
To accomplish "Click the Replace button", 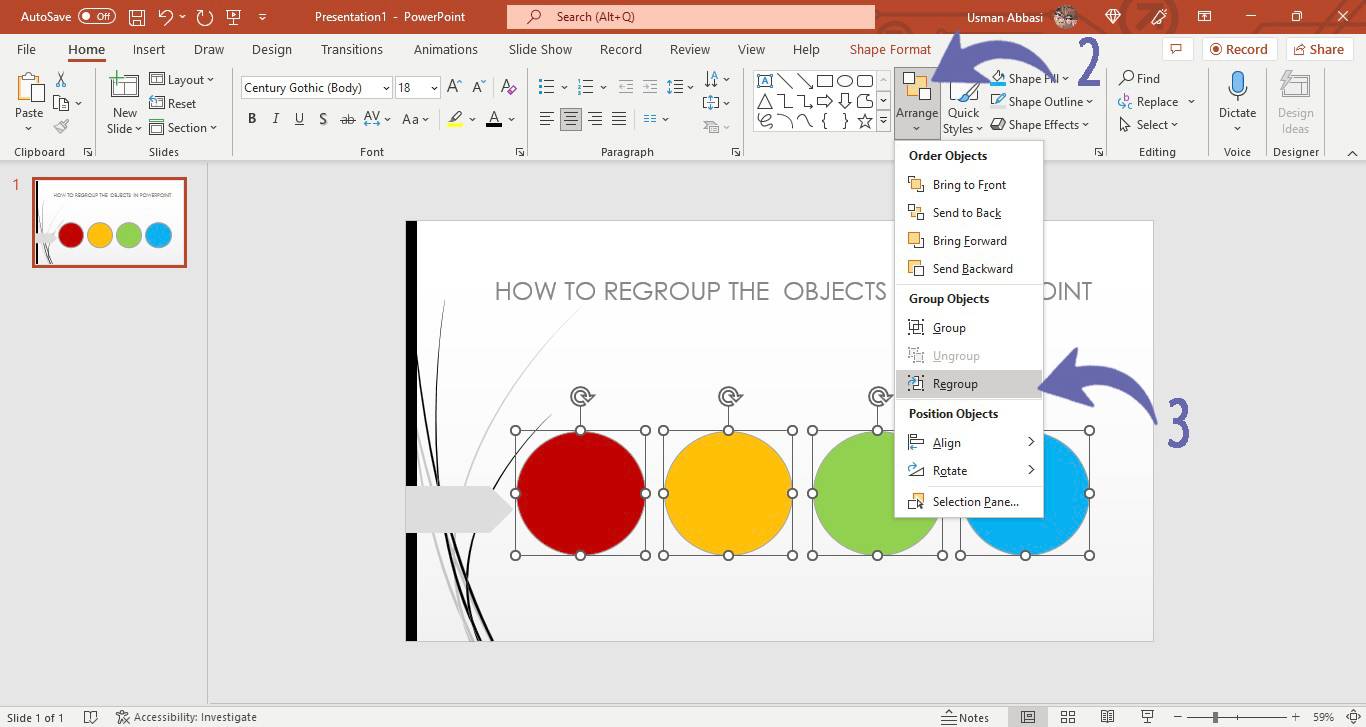I will click(x=1156, y=102).
